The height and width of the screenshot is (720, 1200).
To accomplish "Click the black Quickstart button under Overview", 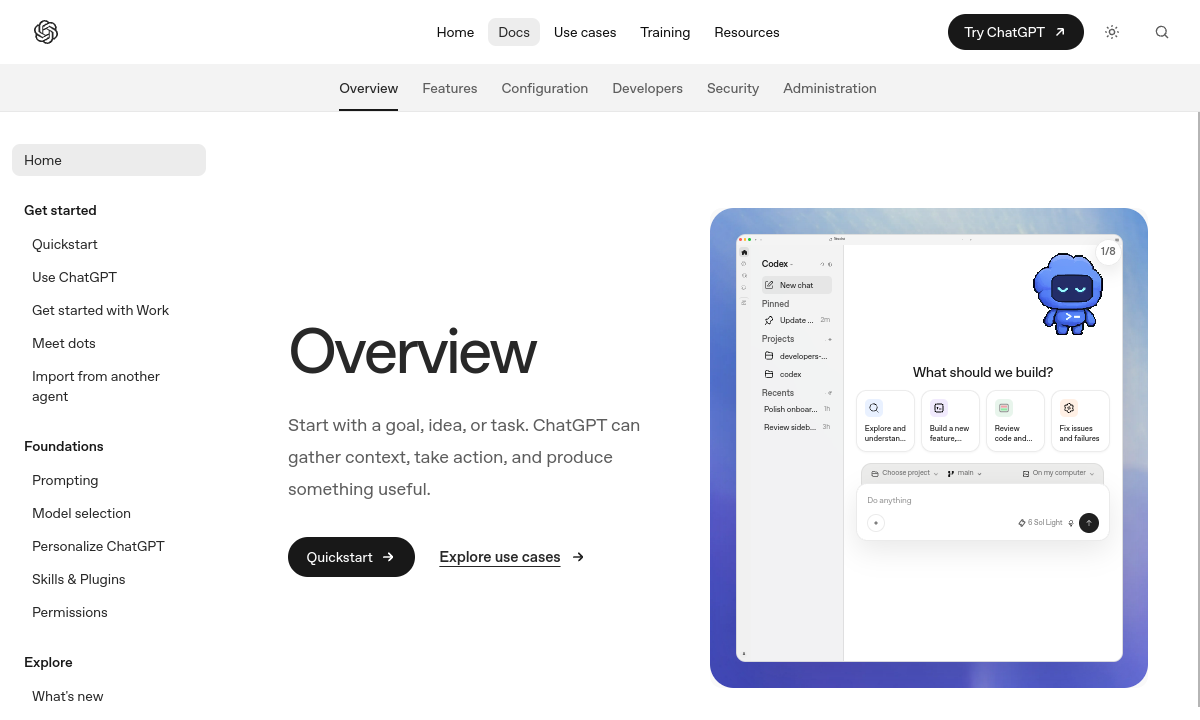I will pos(351,557).
